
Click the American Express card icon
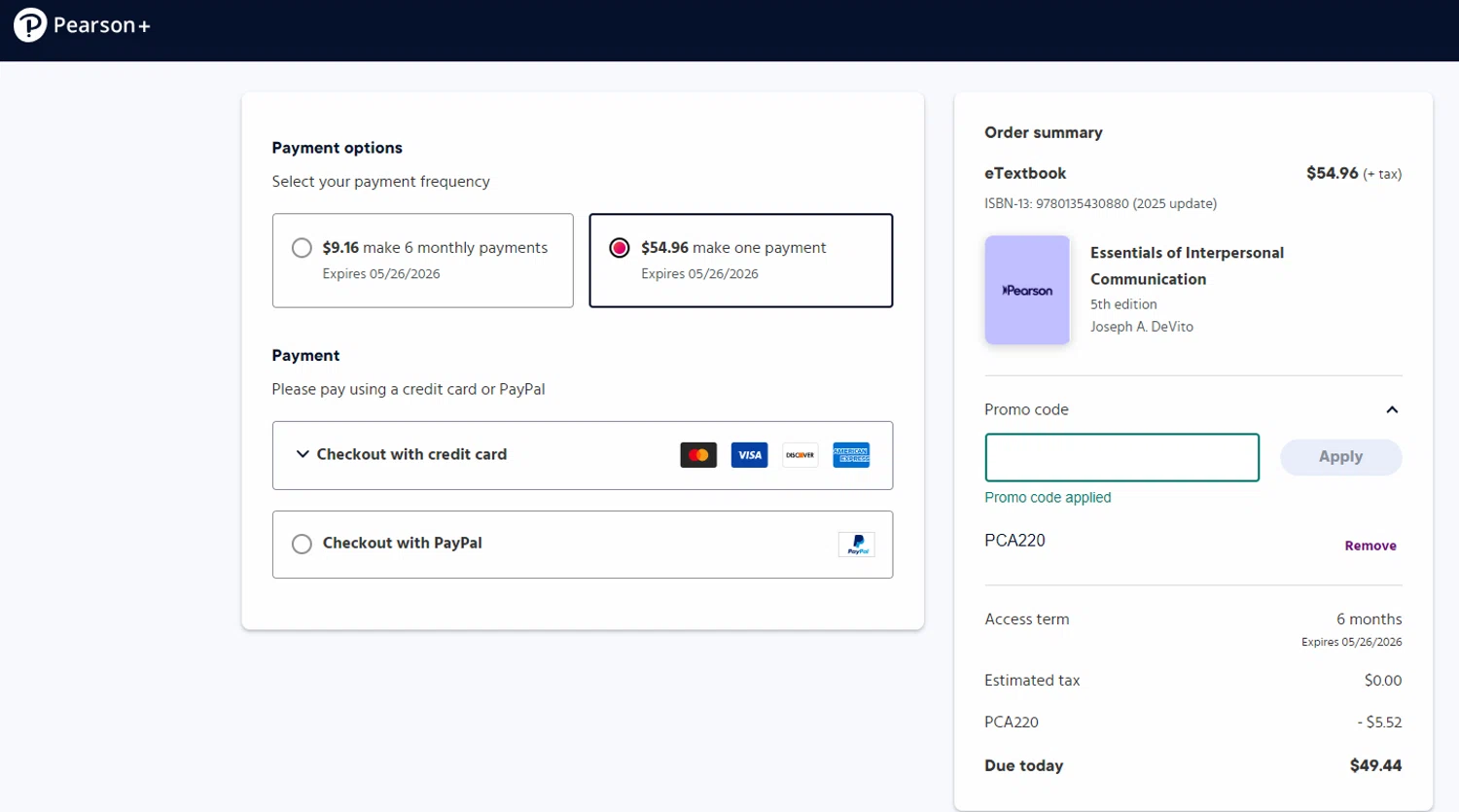click(x=851, y=455)
